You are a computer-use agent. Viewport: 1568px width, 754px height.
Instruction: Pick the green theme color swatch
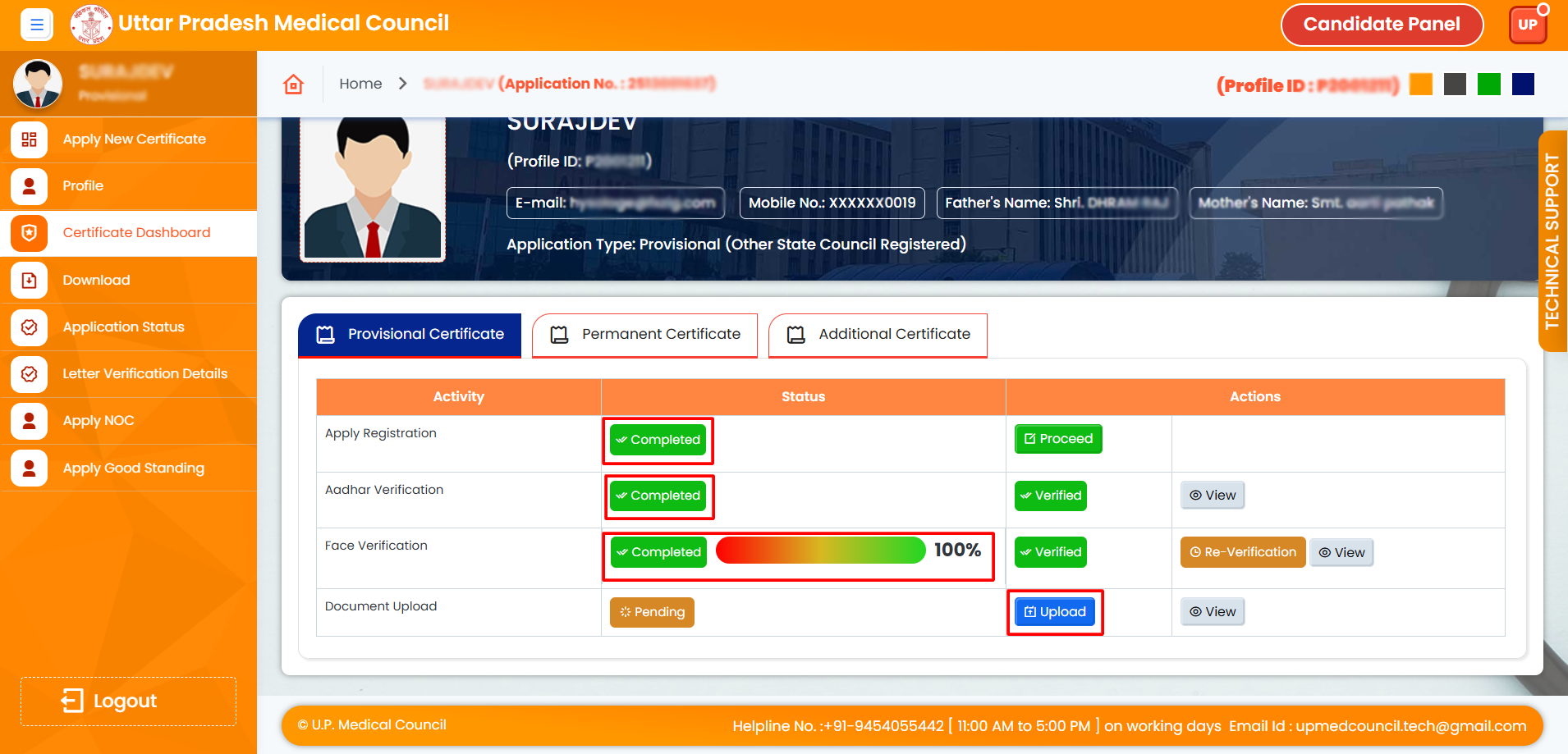click(1488, 85)
